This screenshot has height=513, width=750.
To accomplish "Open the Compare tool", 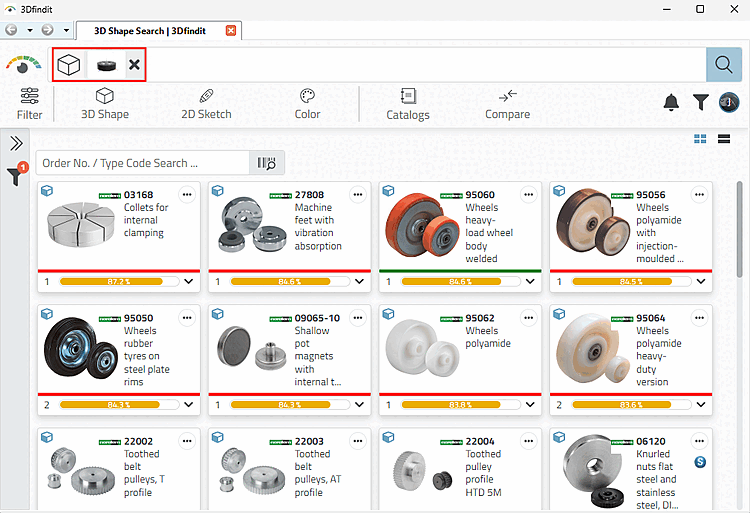I will (507, 104).
